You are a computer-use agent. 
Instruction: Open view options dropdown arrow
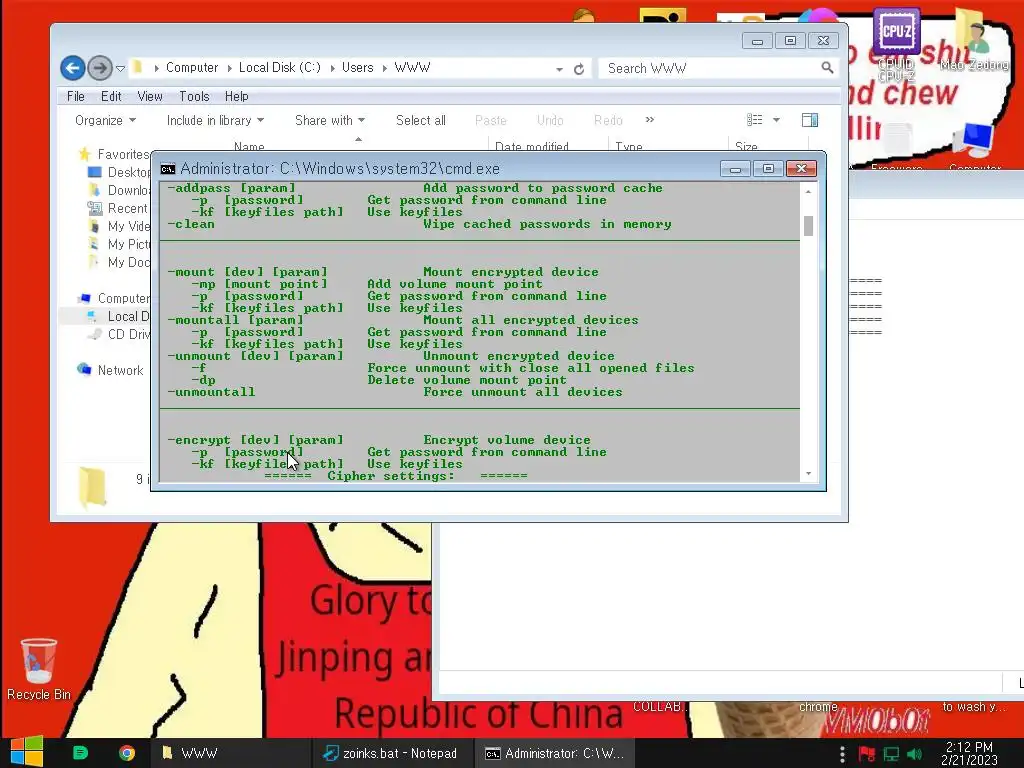(776, 120)
